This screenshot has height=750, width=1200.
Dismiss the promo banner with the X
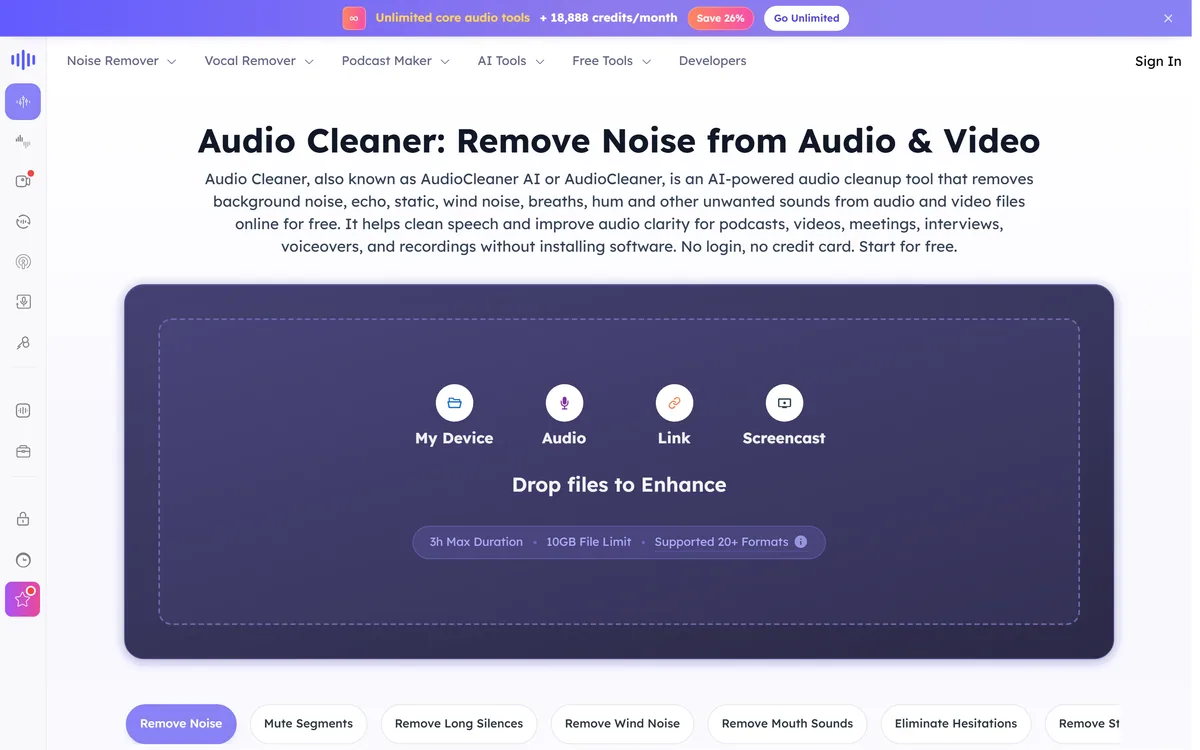(x=1168, y=18)
